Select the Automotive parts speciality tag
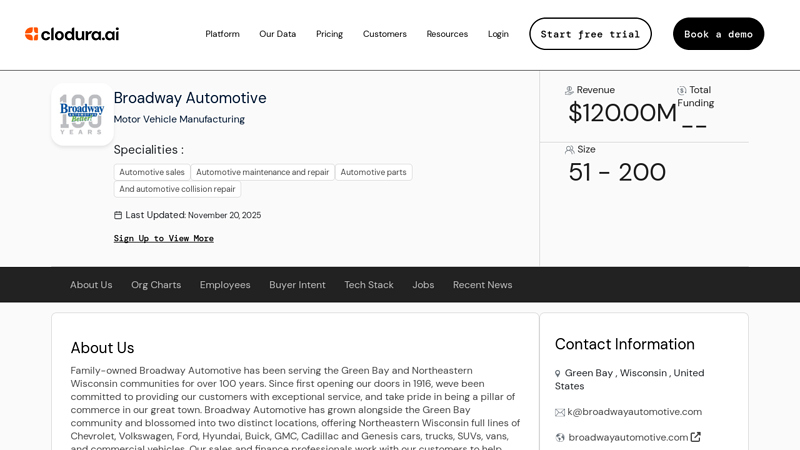The width and height of the screenshot is (800, 450). 373,172
